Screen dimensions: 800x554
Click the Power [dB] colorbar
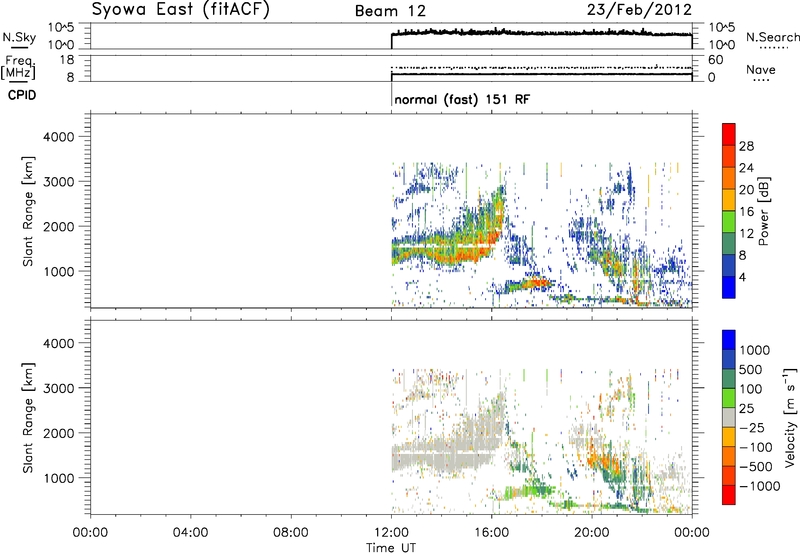pyautogui.click(x=729, y=211)
